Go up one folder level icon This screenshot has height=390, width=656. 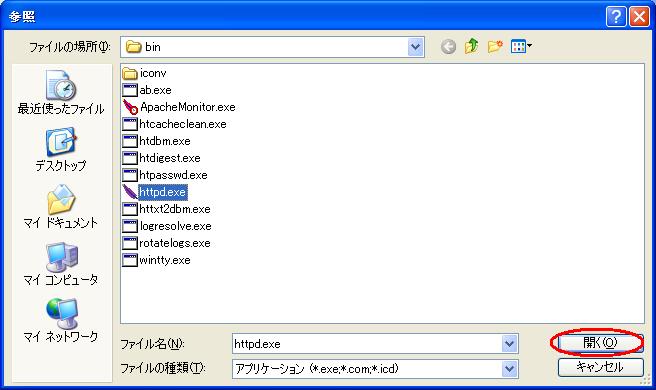472,46
